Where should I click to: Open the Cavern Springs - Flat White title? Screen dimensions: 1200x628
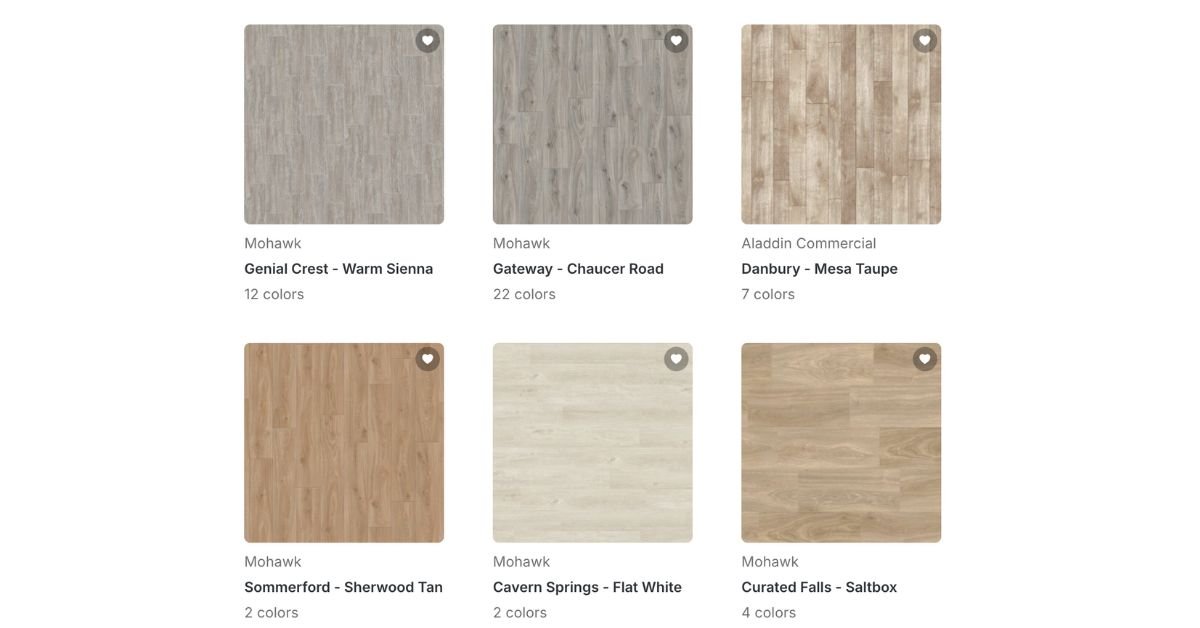coord(587,587)
